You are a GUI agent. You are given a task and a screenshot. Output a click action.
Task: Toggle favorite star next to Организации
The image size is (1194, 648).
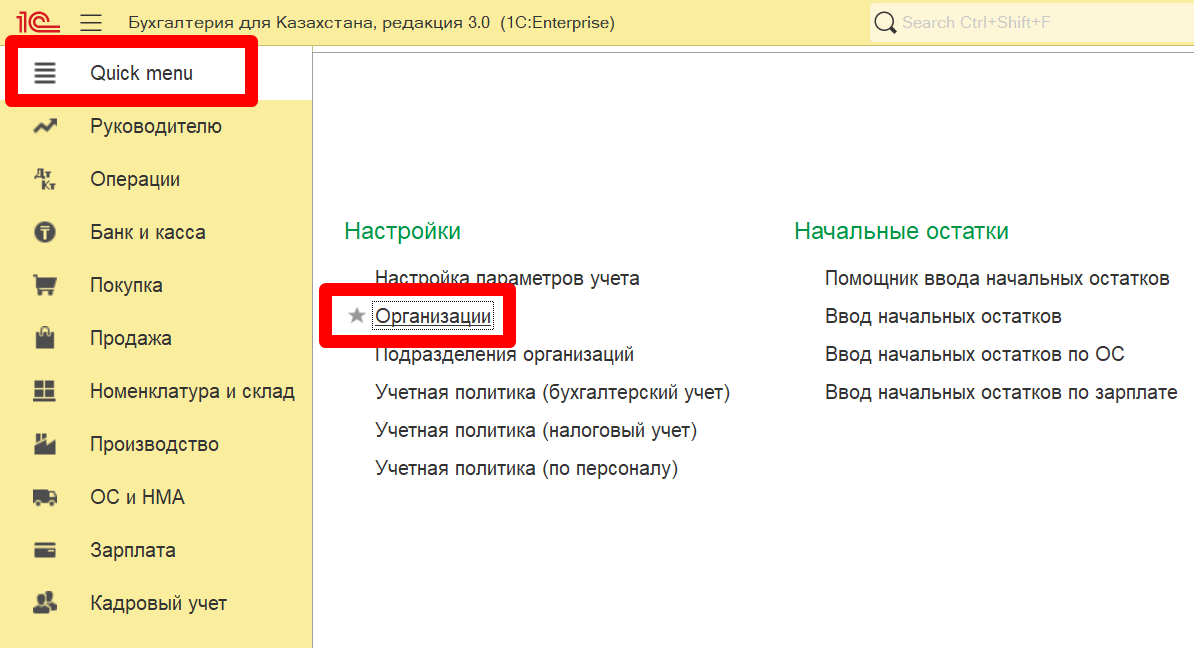(356, 315)
